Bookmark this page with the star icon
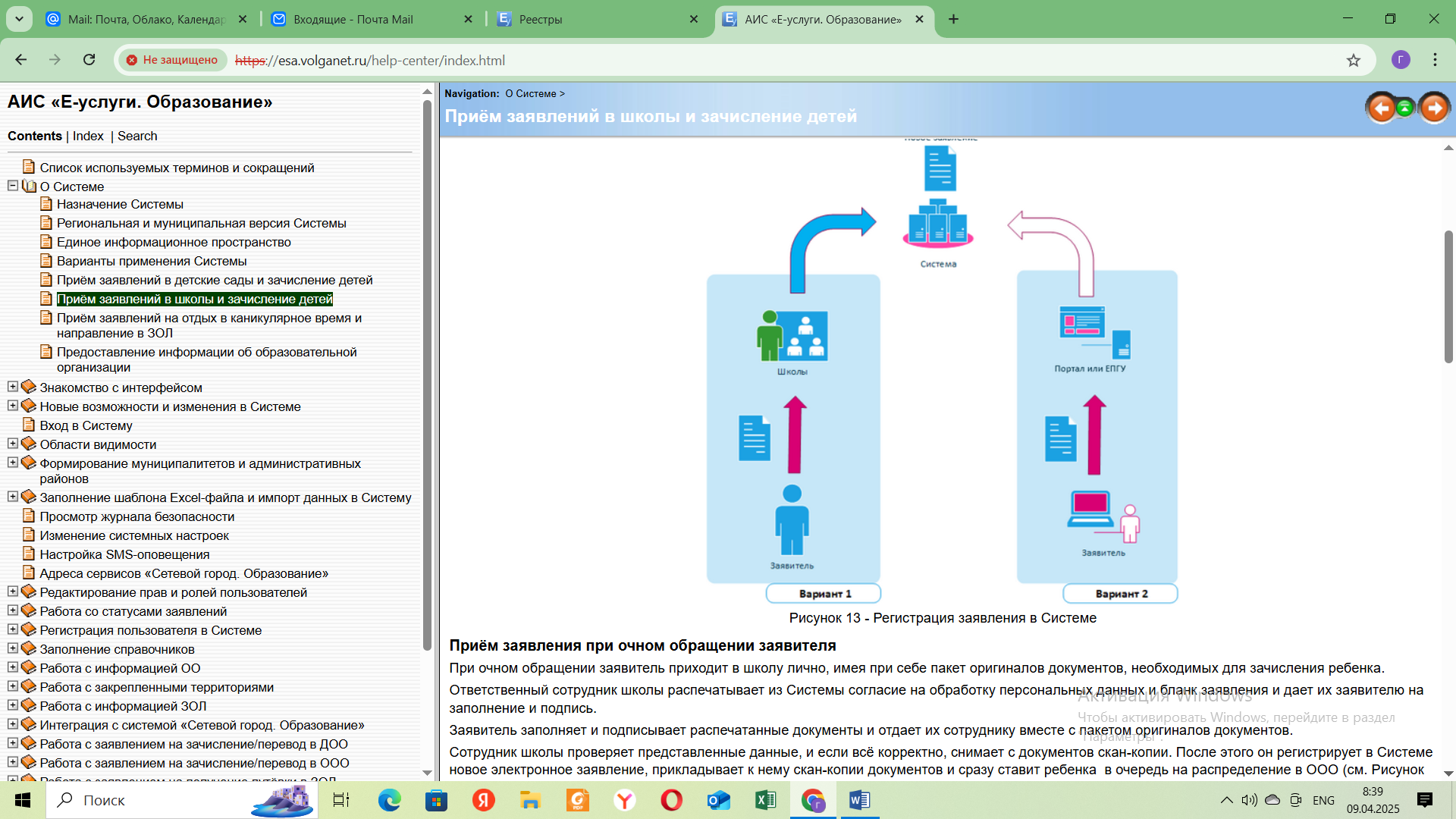The image size is (1456, 819). pos(1354,61)
